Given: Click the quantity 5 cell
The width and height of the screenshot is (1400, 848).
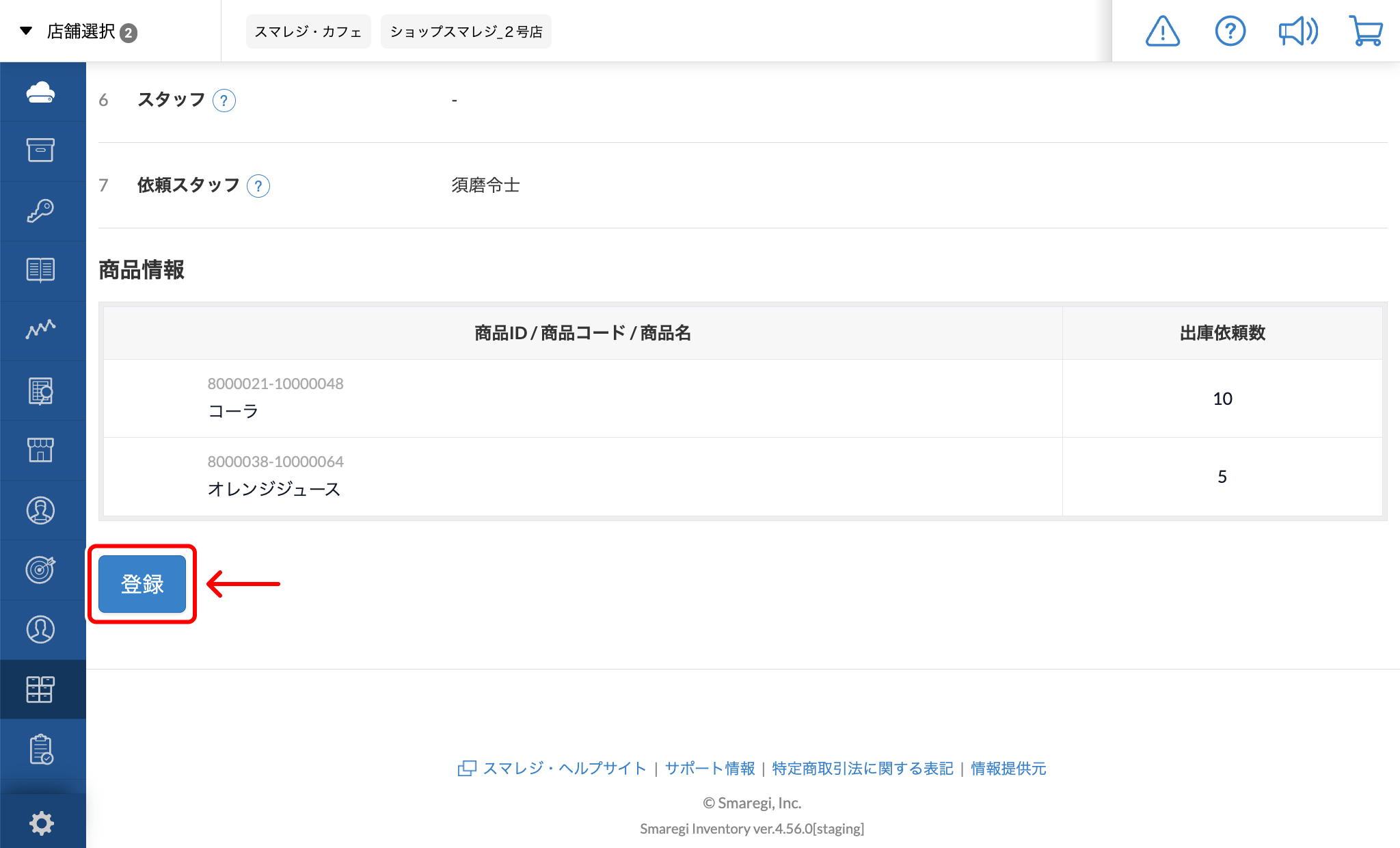Looking at the screenshot, I should click(1222, 477).
